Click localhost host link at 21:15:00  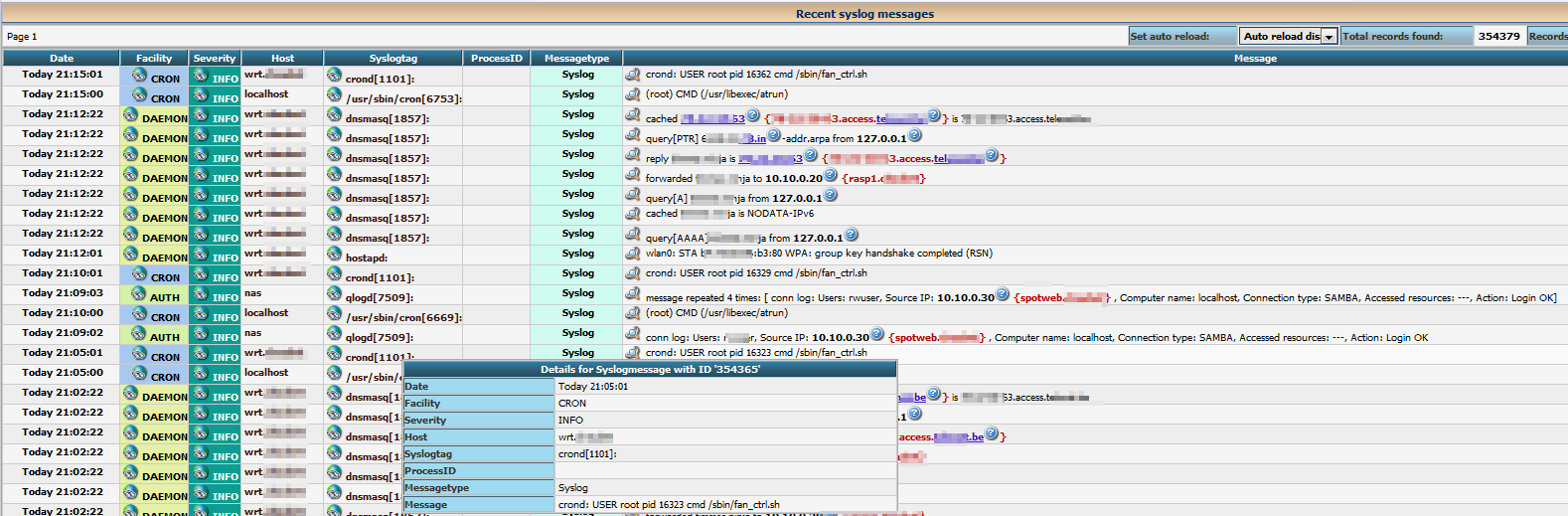pos(266,94)
